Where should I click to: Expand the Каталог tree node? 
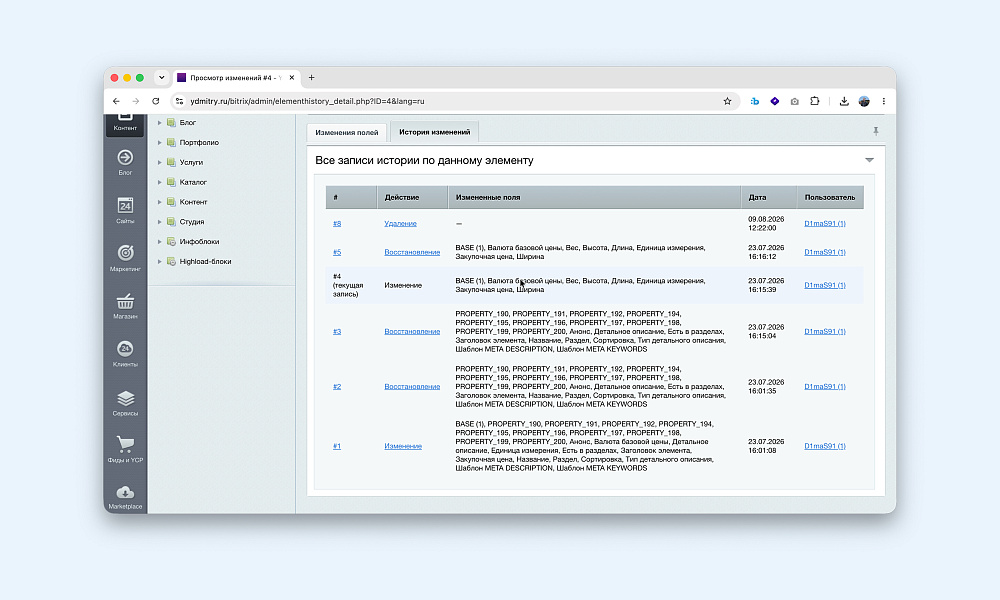159,182
